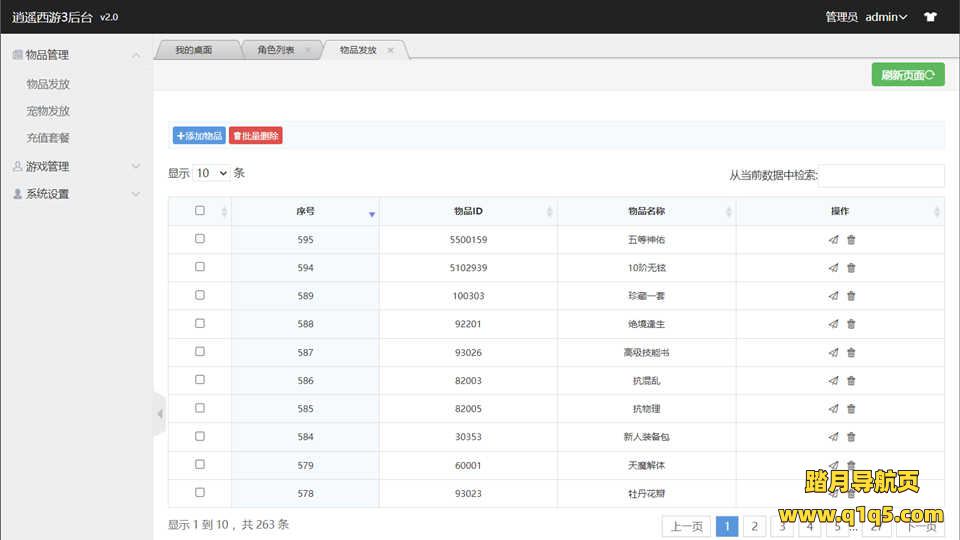Delete row 587 using its trash icon
The height and width of the screenshot is (540, 960).
851,352
